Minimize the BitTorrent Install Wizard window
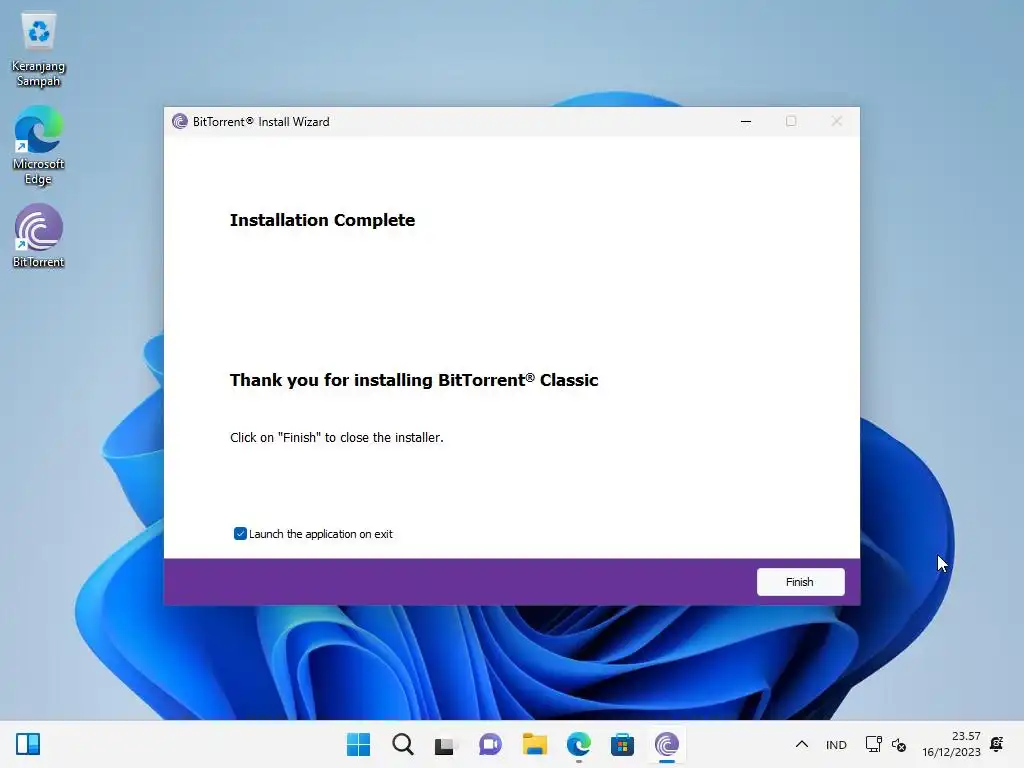Image resolution: width=1024 pixels, height=768 pixels. (746, 121)
